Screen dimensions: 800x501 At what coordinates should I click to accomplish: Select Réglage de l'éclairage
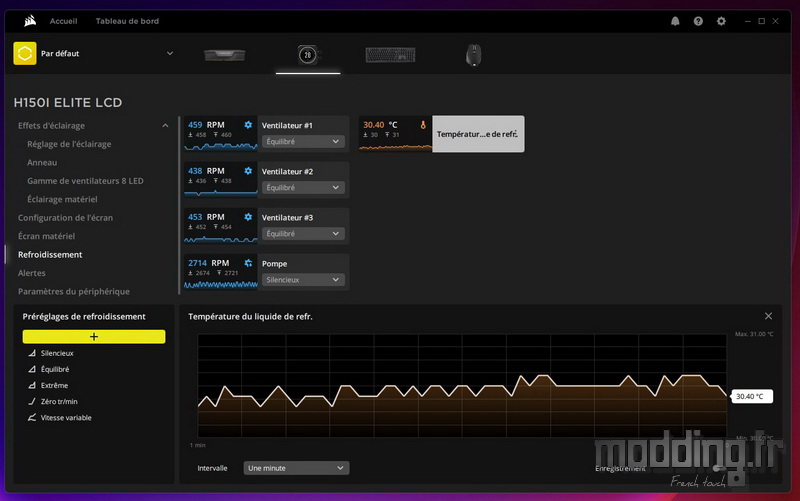coord(69,144)
